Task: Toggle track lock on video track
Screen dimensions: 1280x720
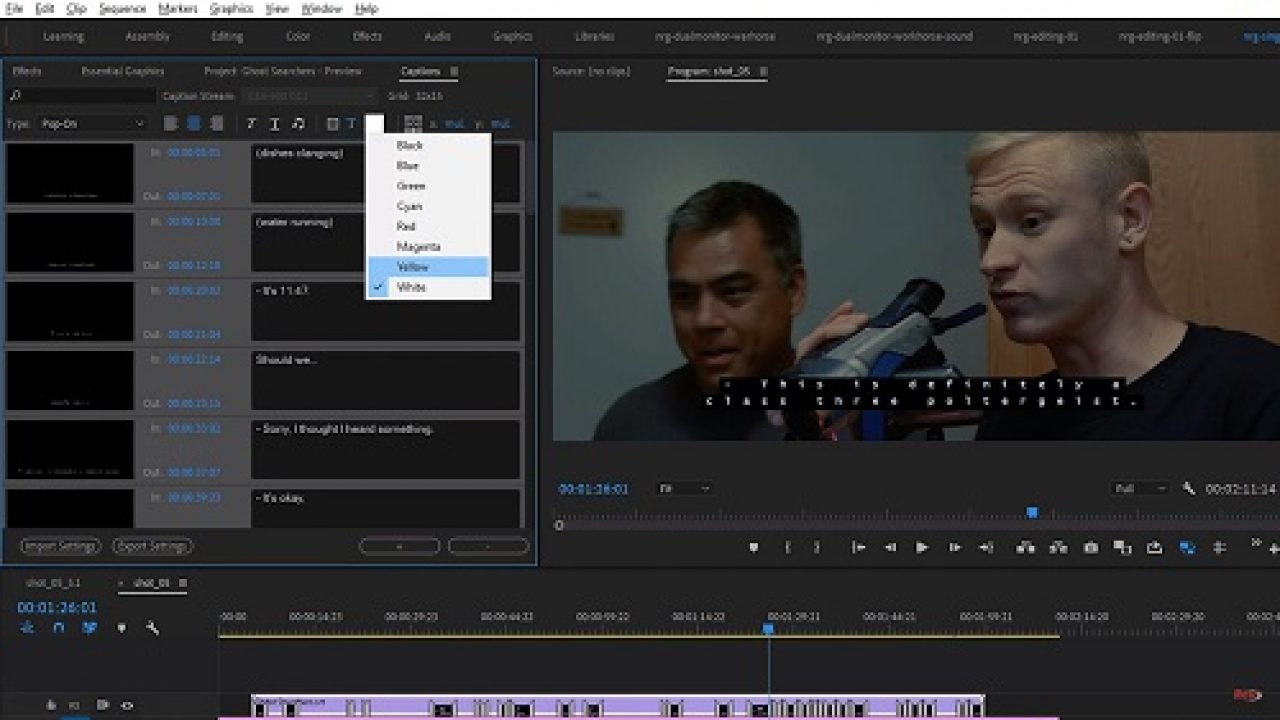Action: [x=50, y=705]
